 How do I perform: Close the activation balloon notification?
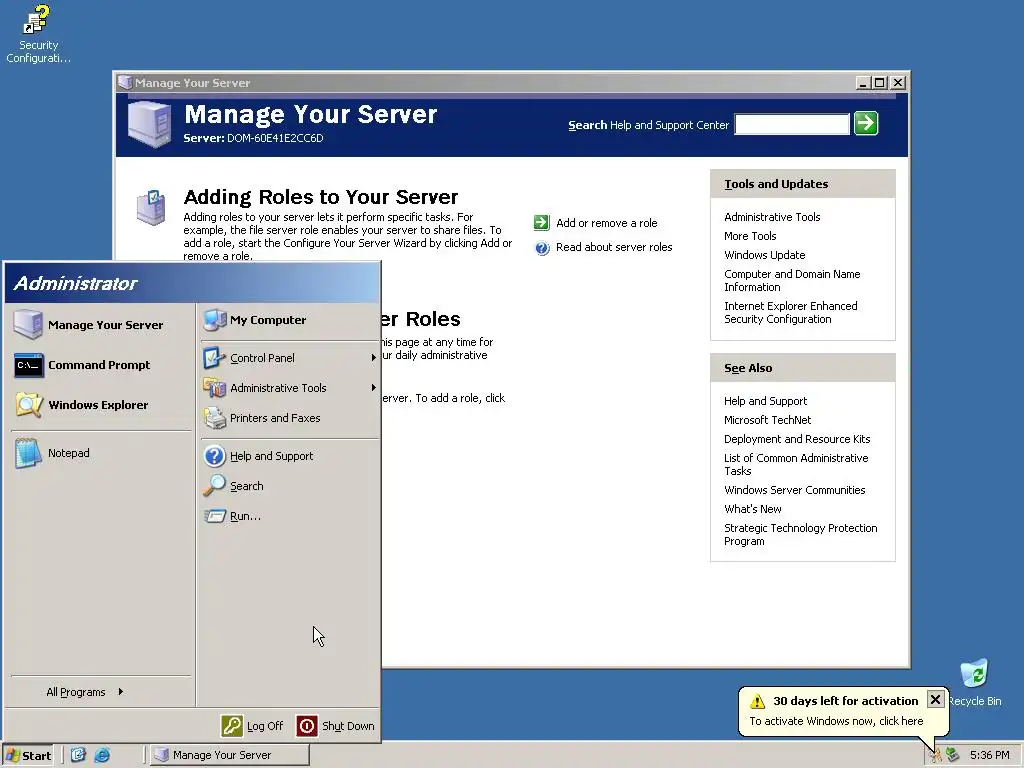click(x=935, y=699)
